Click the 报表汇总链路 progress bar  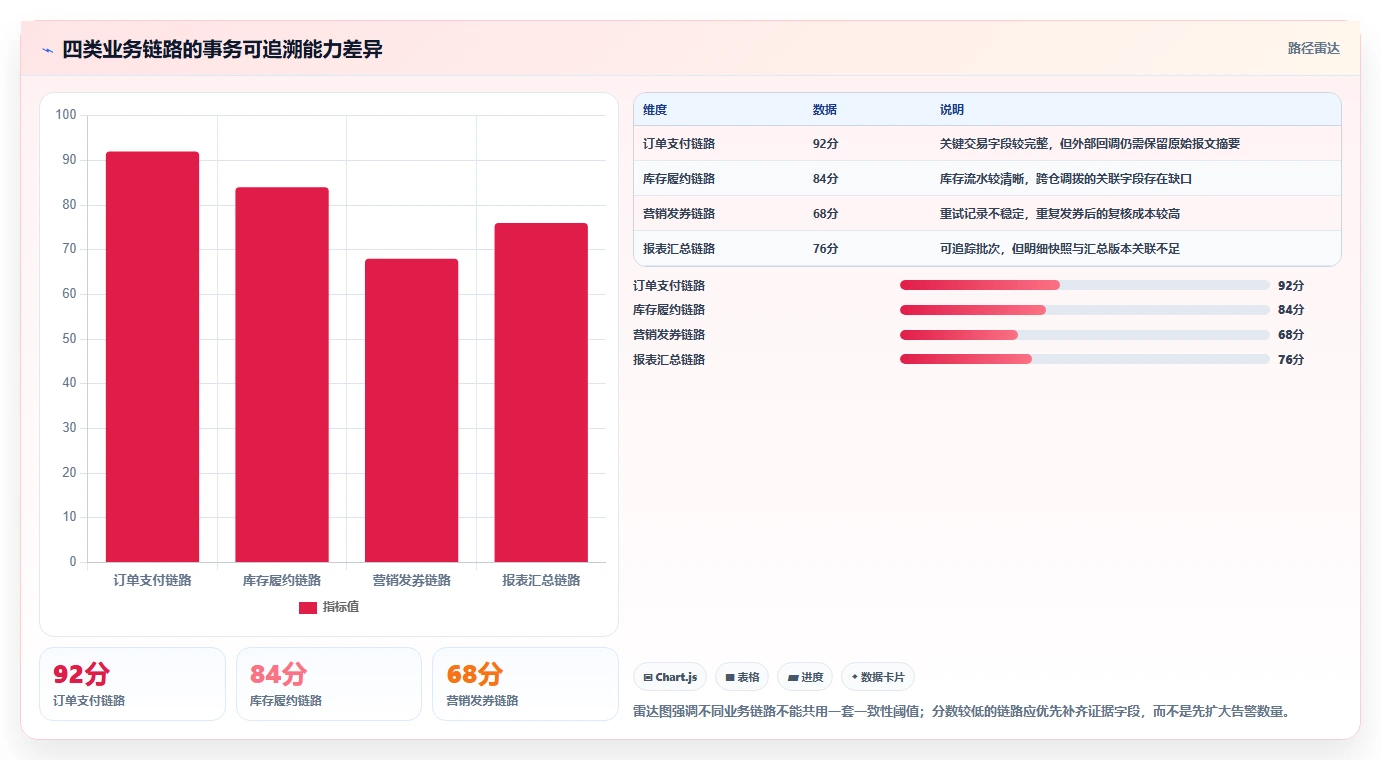(x=1085, y=359)
